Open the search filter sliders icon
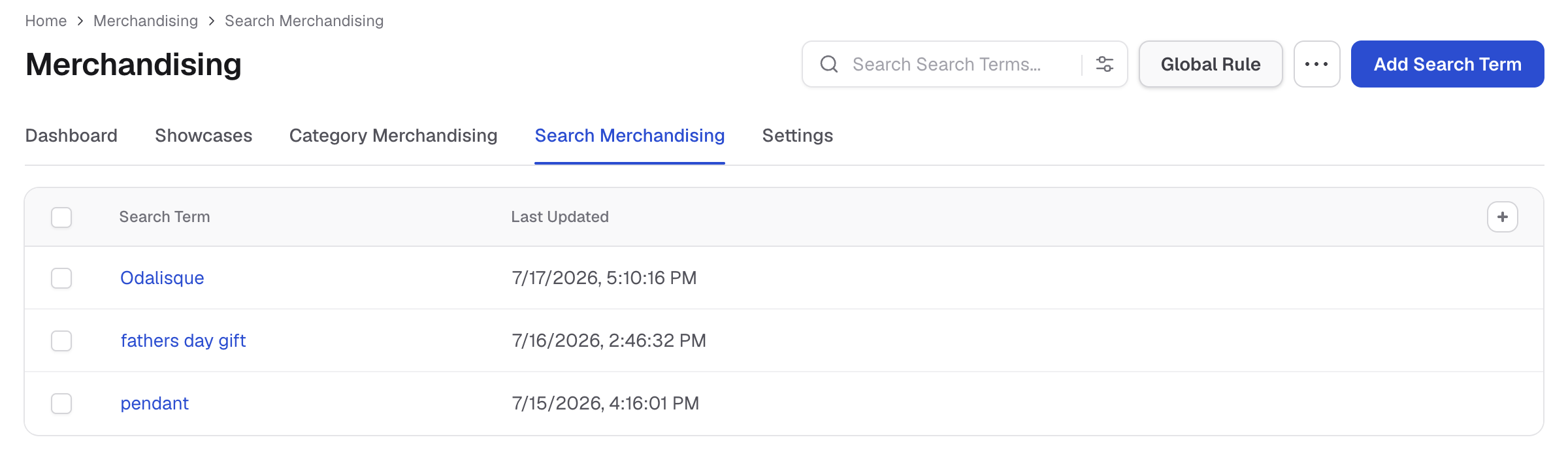Image resolution: width=1568 pixels, height=465 pixels. click(x=1105, y=64)
